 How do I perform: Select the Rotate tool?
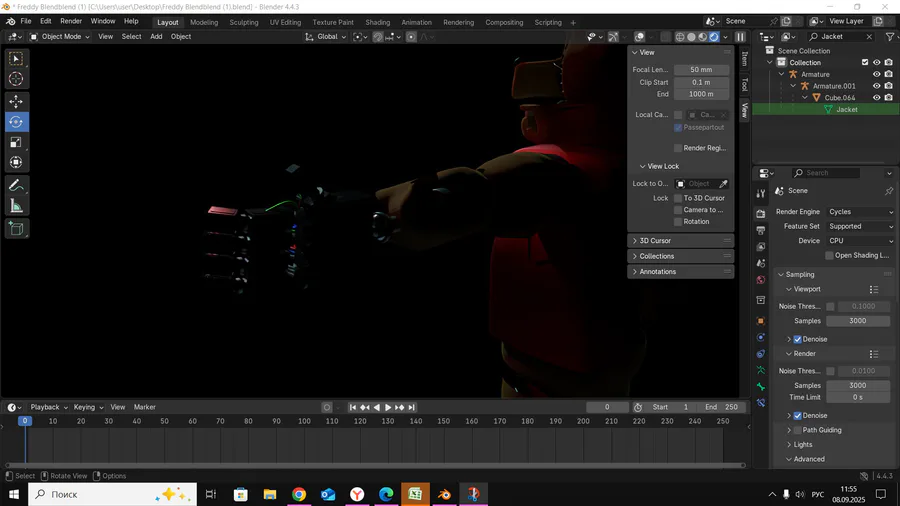pyautogui.click(x=16, y=122)
